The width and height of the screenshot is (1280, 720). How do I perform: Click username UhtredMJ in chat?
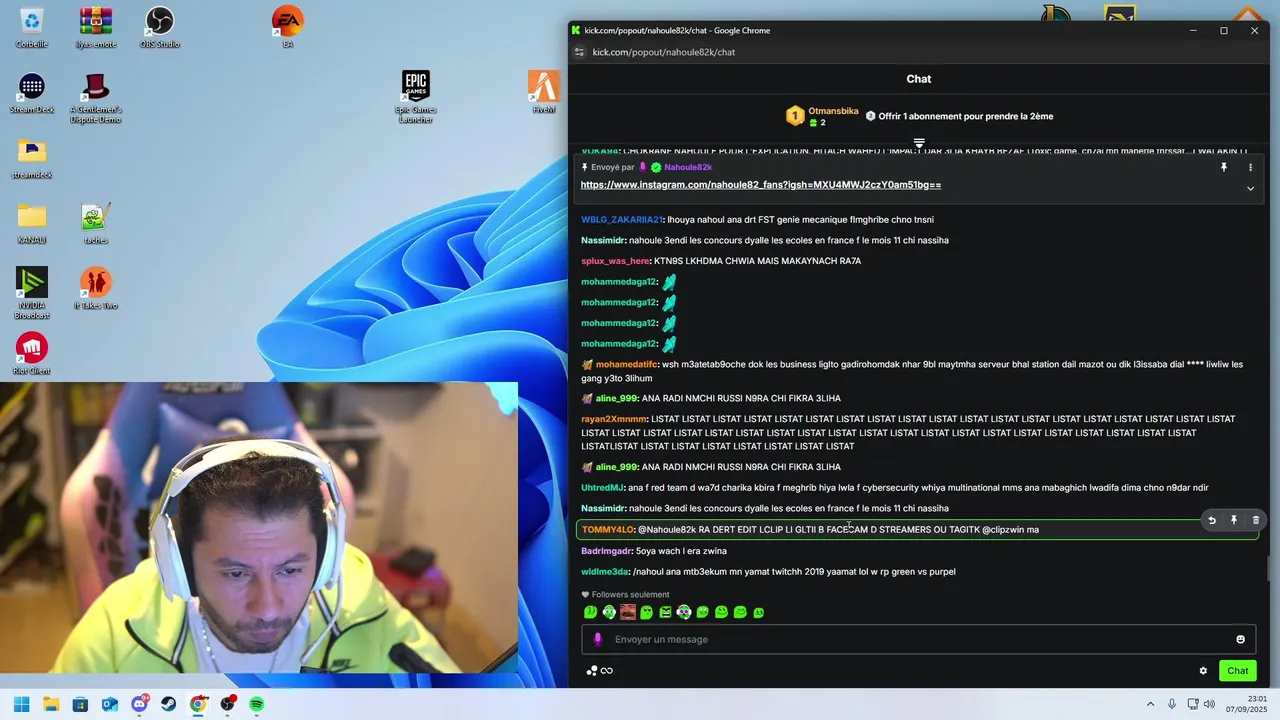click(x=602, y=488)
